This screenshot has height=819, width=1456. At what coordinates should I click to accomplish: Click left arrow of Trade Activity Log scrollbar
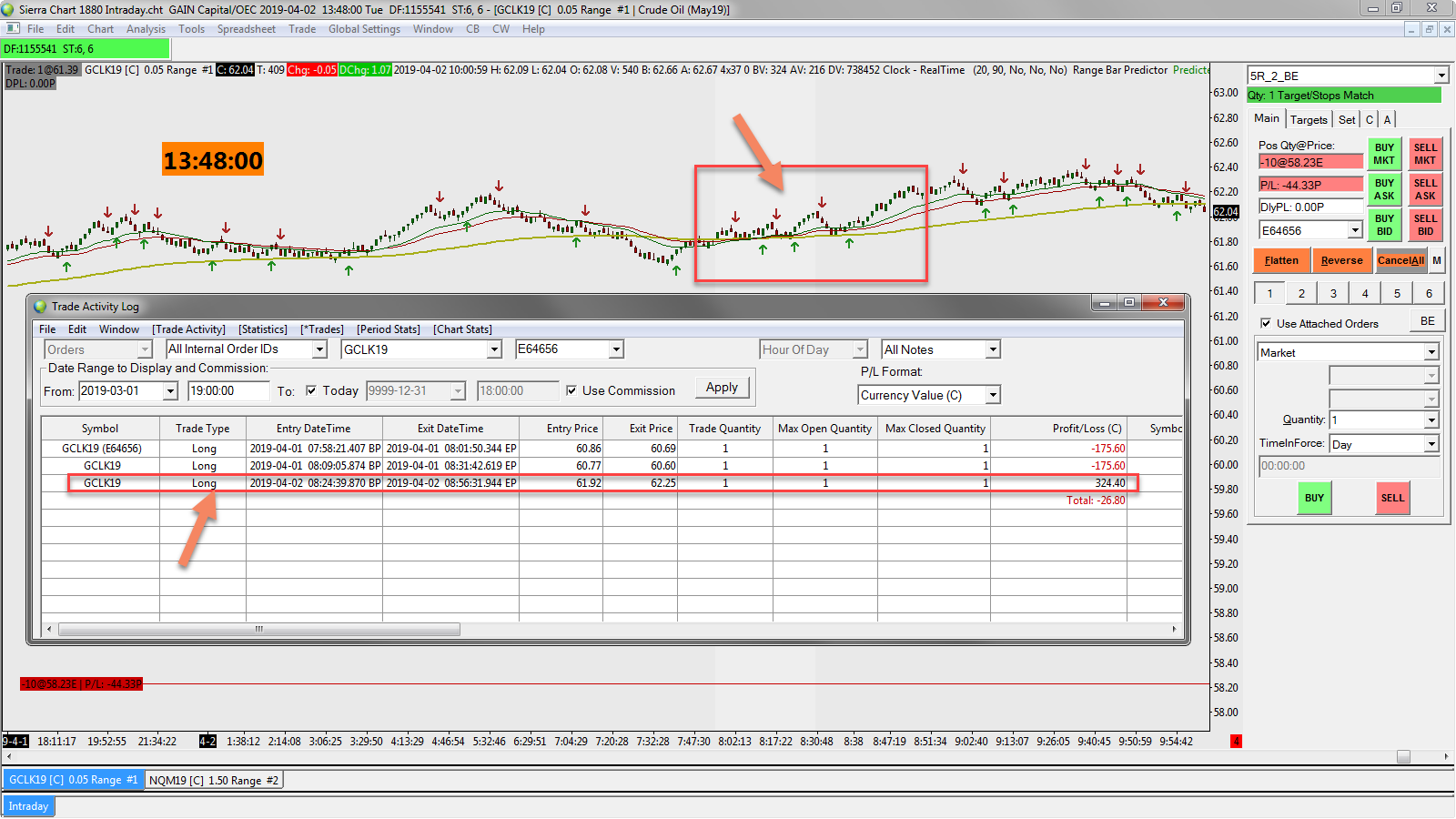click(x=49, y=629)
